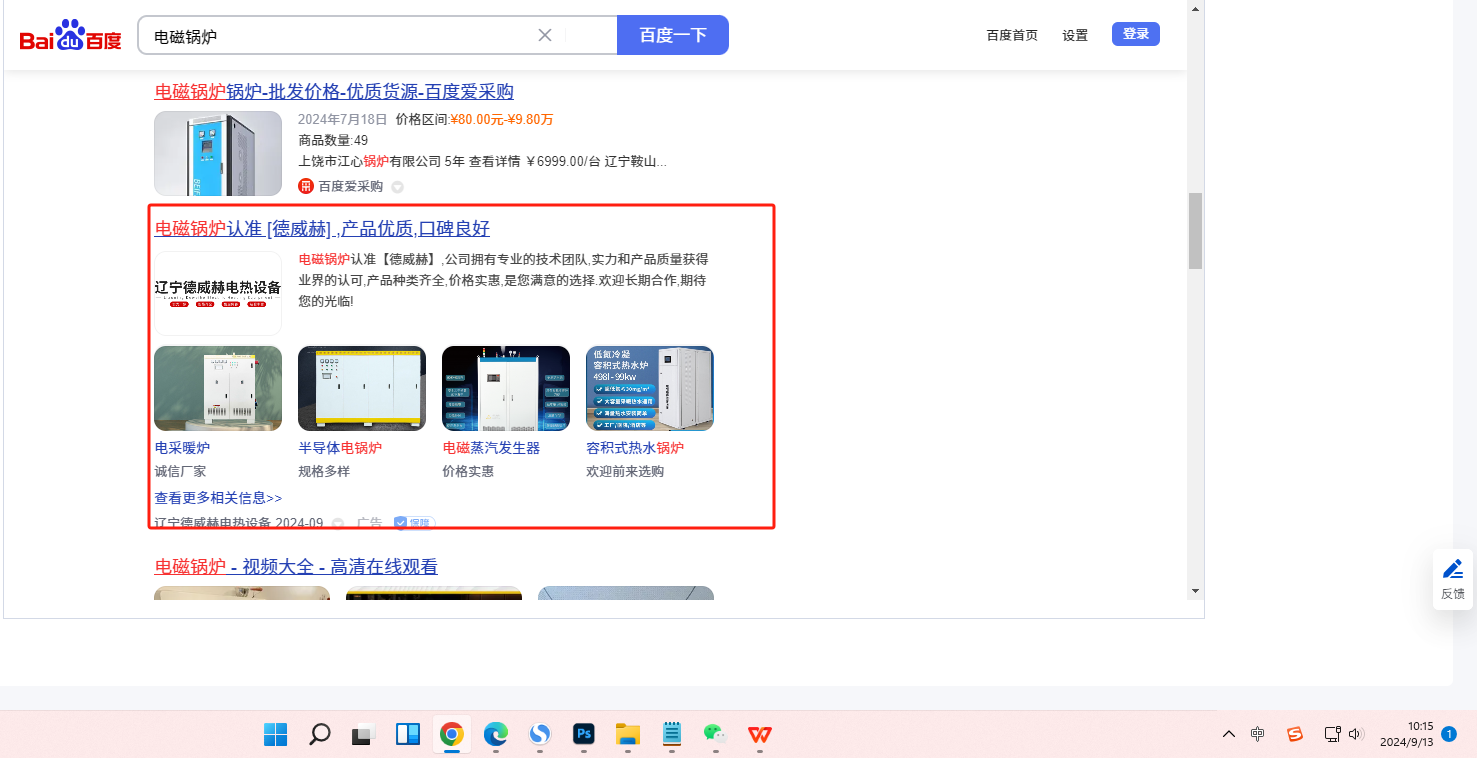1477x758 pixels.
Task: Show hidden system tray icons
Action: (1229, 734)
